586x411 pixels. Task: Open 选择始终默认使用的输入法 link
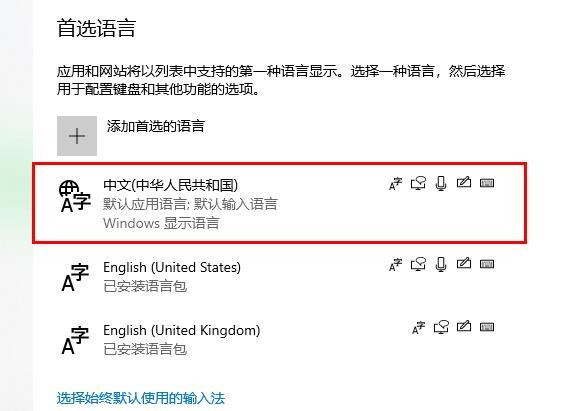(x=141, y=398)
